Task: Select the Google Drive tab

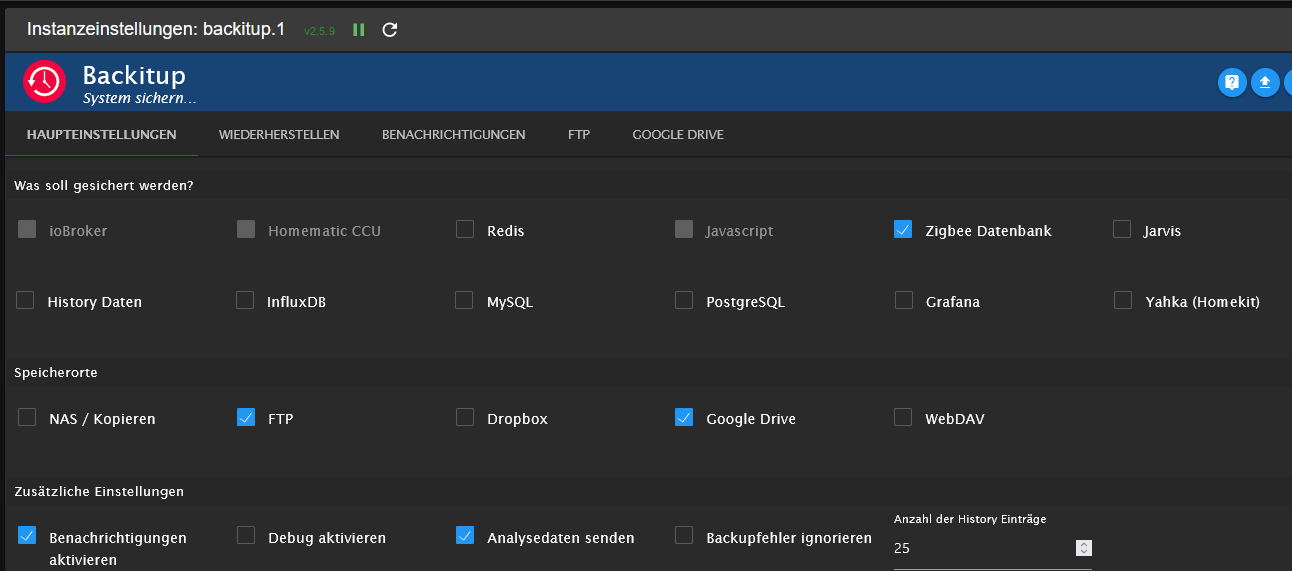Action: click(678, 134)
